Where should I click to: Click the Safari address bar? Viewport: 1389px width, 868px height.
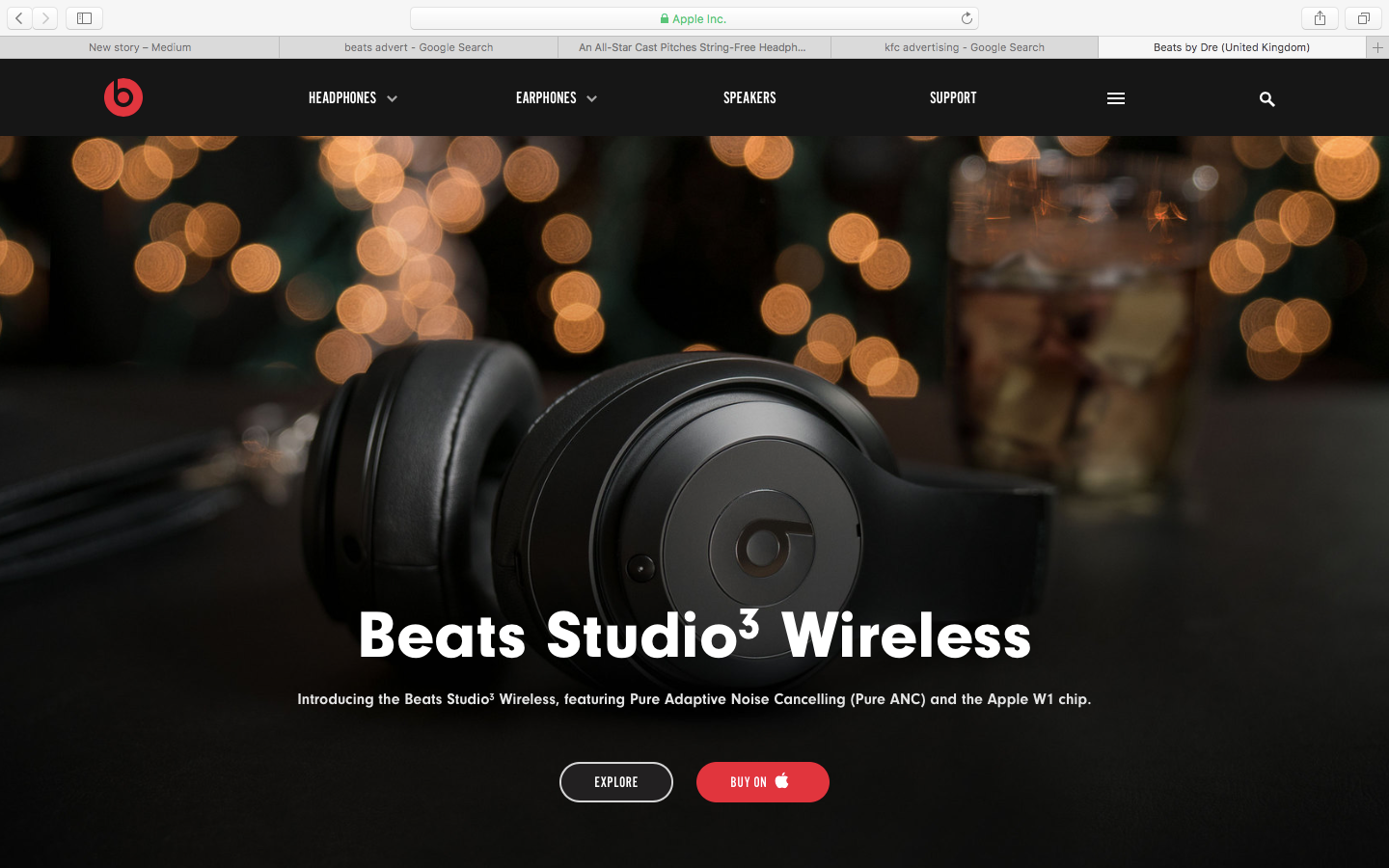coord(694,18)
